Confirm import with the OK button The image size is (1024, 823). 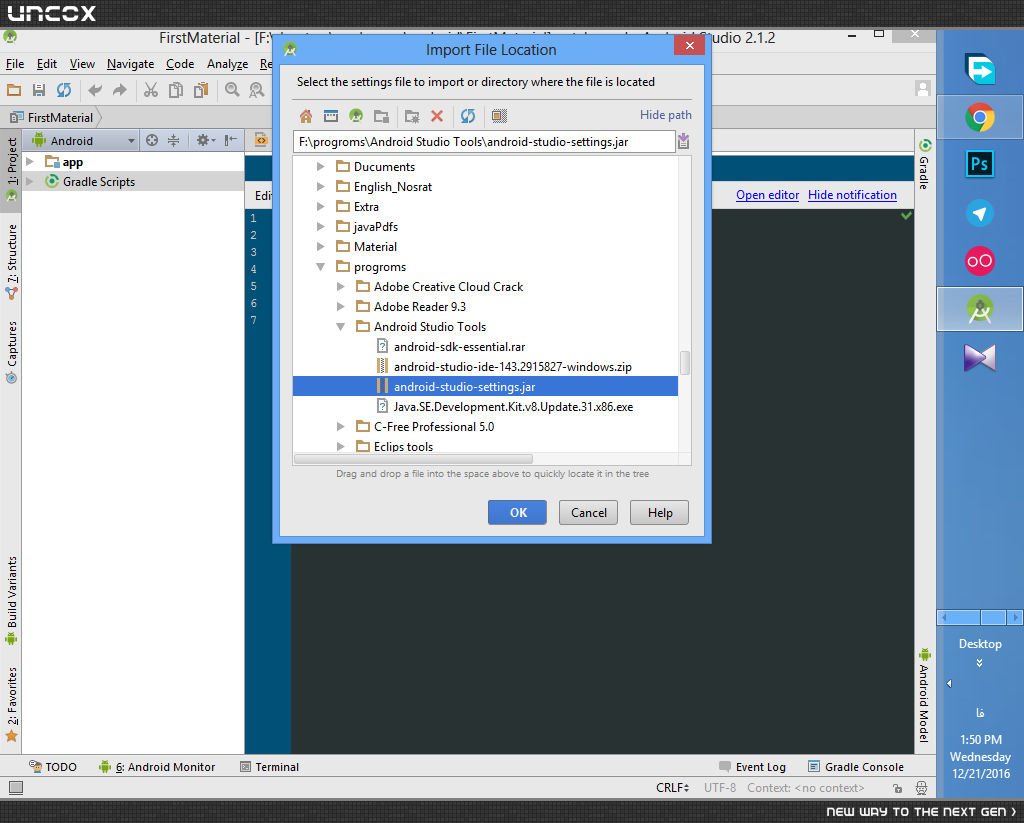[518, 513]
